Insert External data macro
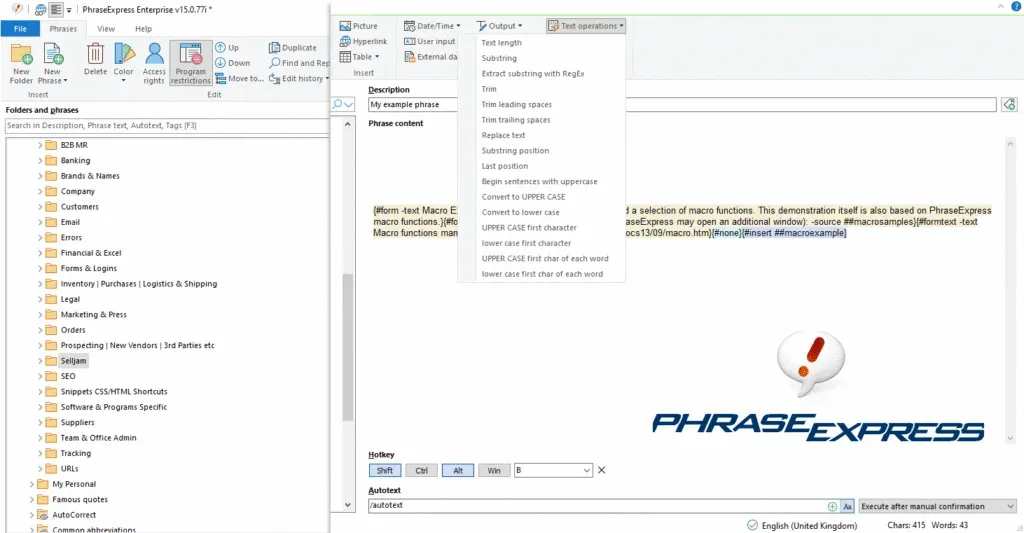This screenshot has width=1024, height=533. tap(430, 57)
